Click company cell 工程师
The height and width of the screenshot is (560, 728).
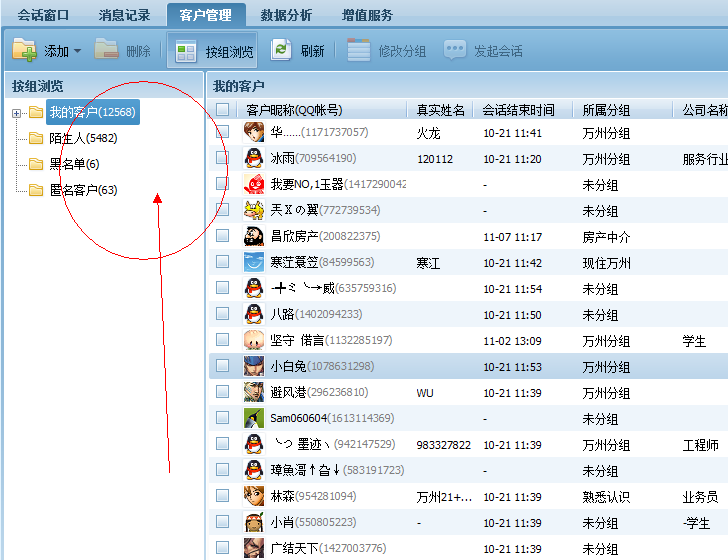[701, 445]
